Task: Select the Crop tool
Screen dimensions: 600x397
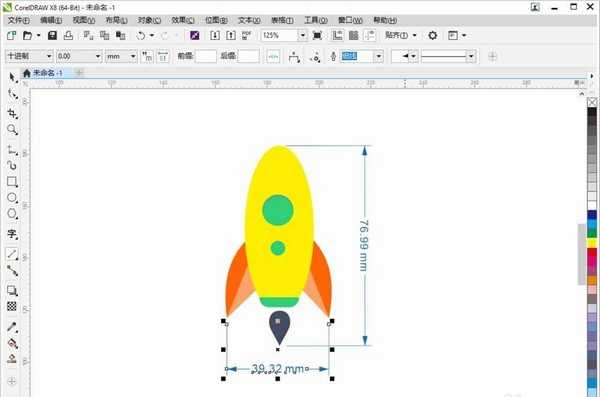Action: point(12,113)
